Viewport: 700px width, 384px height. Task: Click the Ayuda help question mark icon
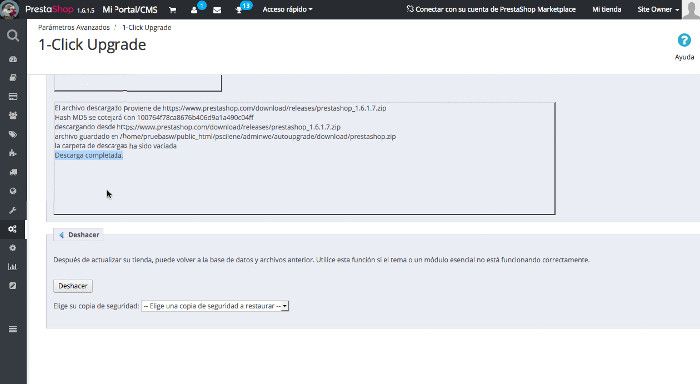pos(684,40)
